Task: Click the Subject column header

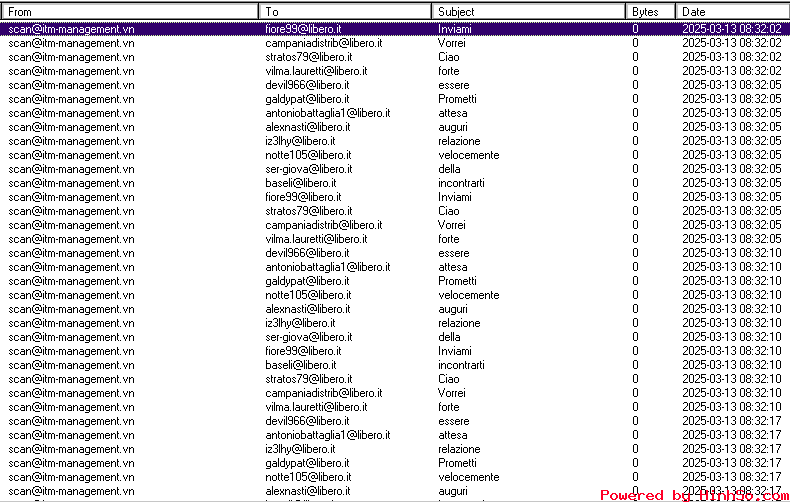Action: point(529,12)
